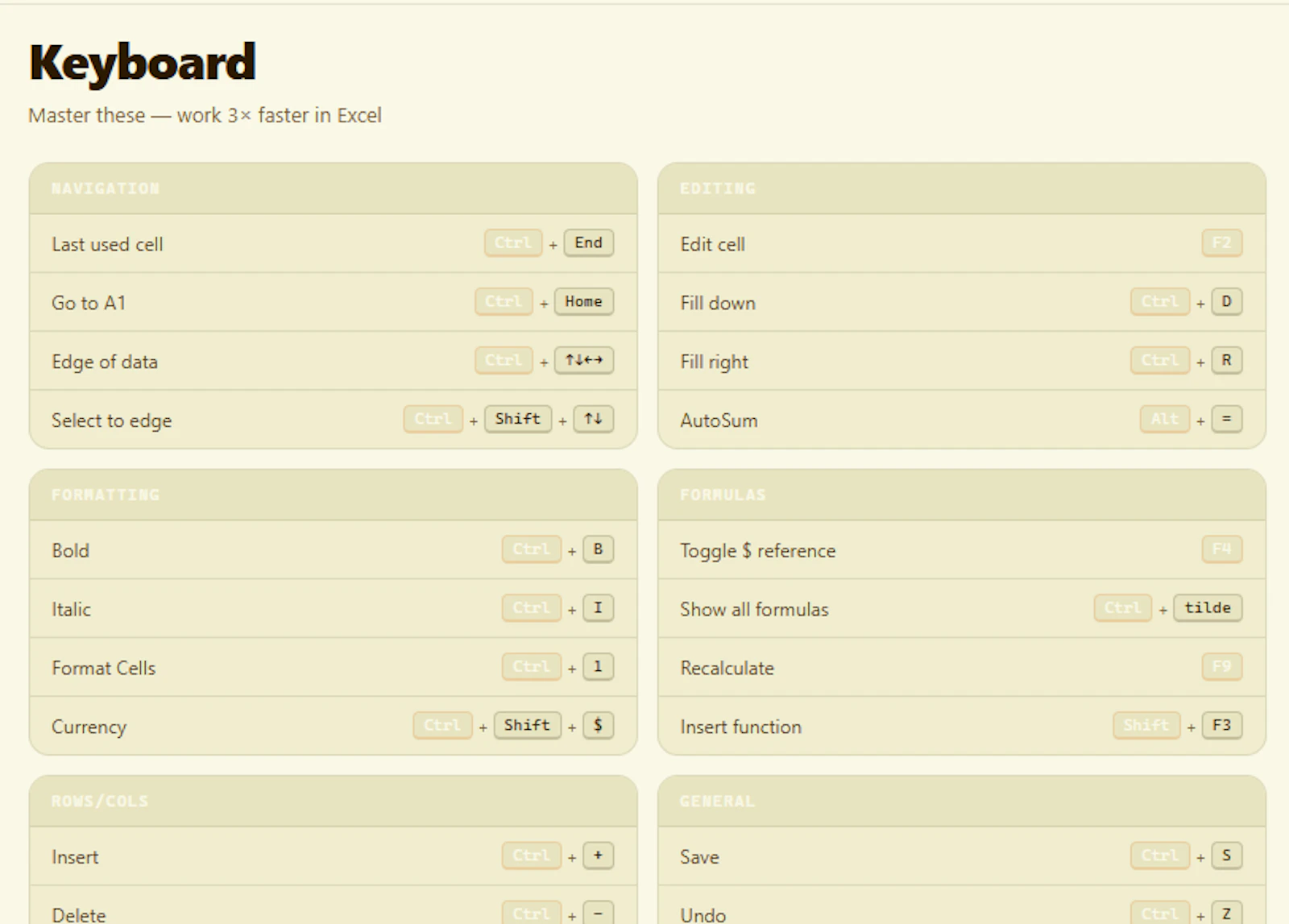Click the Ctrl key in Show all formulas row
1289x924 pixels.
[x=1123, y=607]
